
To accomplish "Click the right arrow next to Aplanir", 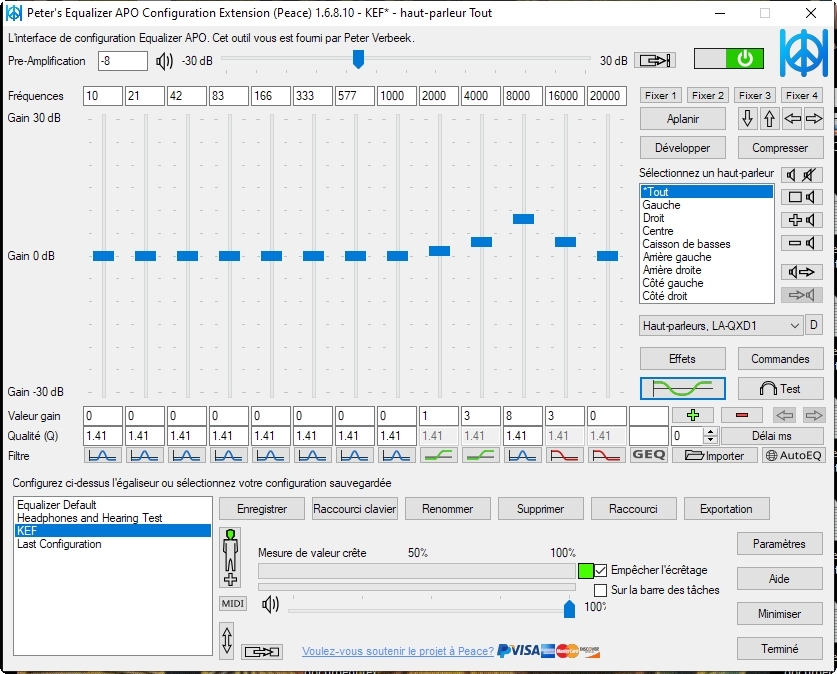I will click(x=814, y=118).
